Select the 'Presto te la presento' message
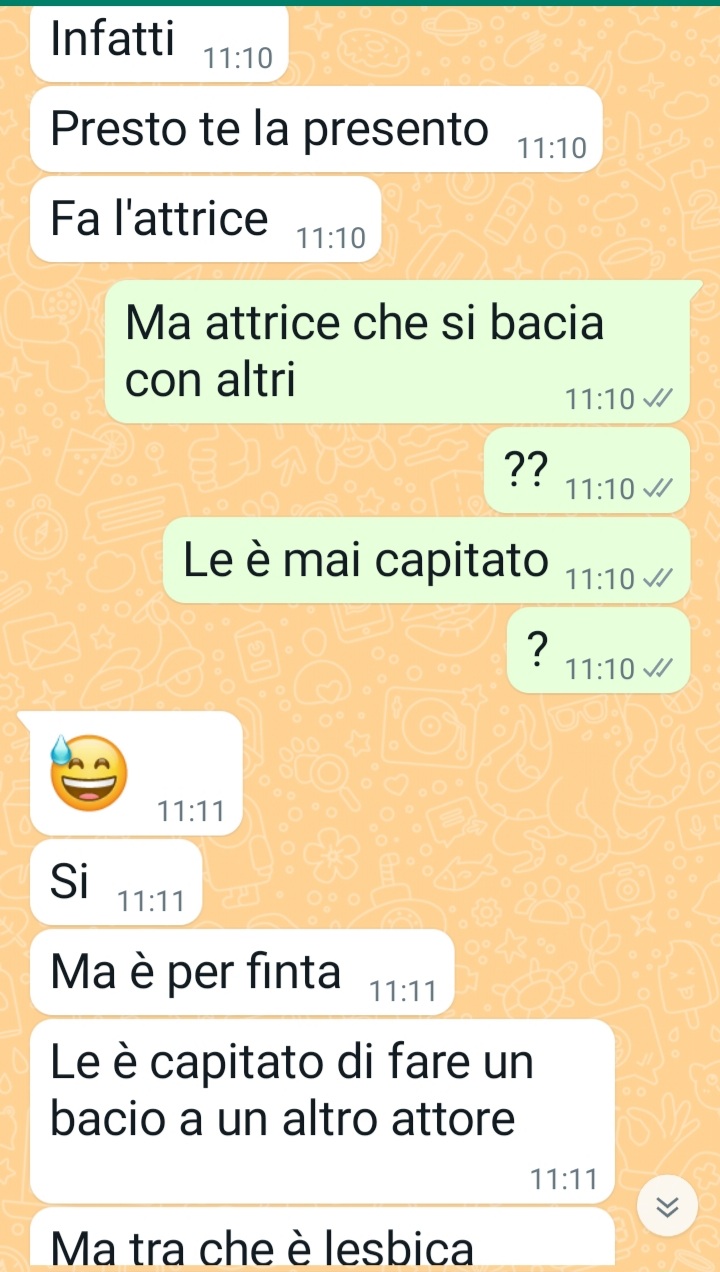The width and height of the screenshot is (720, 1272). coord(316,129)
